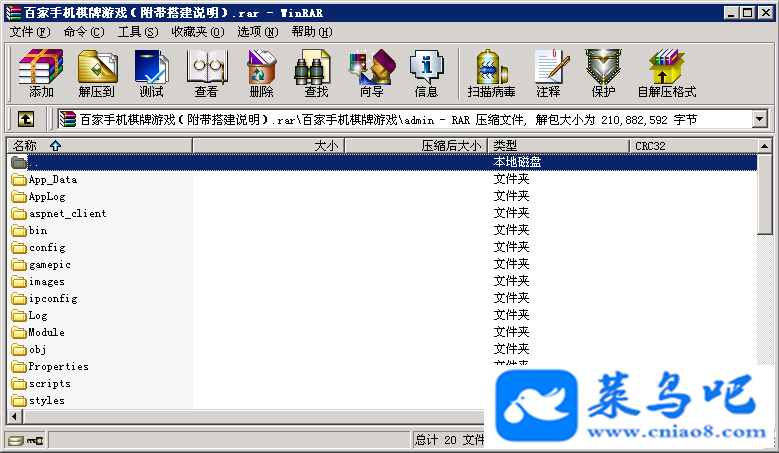Select the obj folder name
The image size is (779, 453).
coord(37,350)
